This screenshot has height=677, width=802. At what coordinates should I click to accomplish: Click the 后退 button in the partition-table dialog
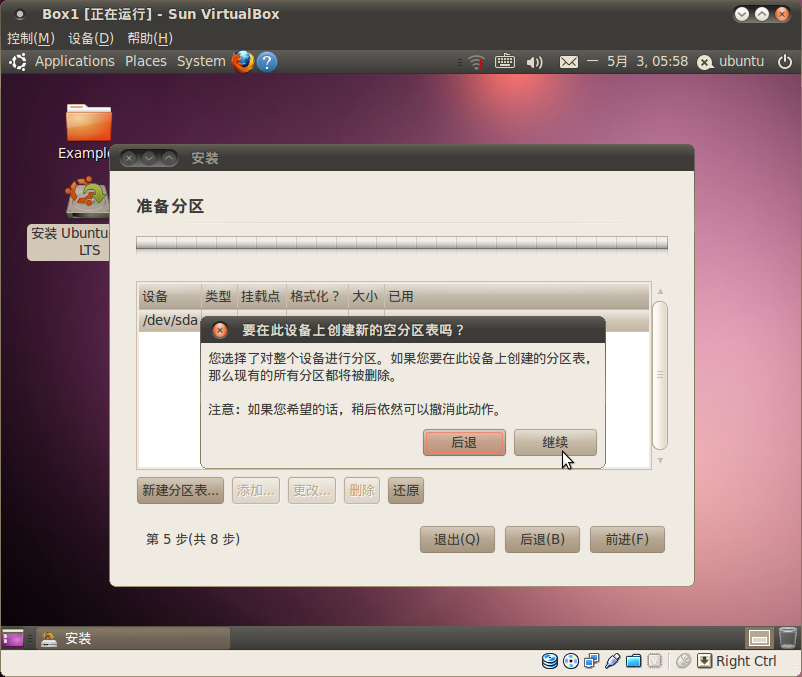coord(464,442)
